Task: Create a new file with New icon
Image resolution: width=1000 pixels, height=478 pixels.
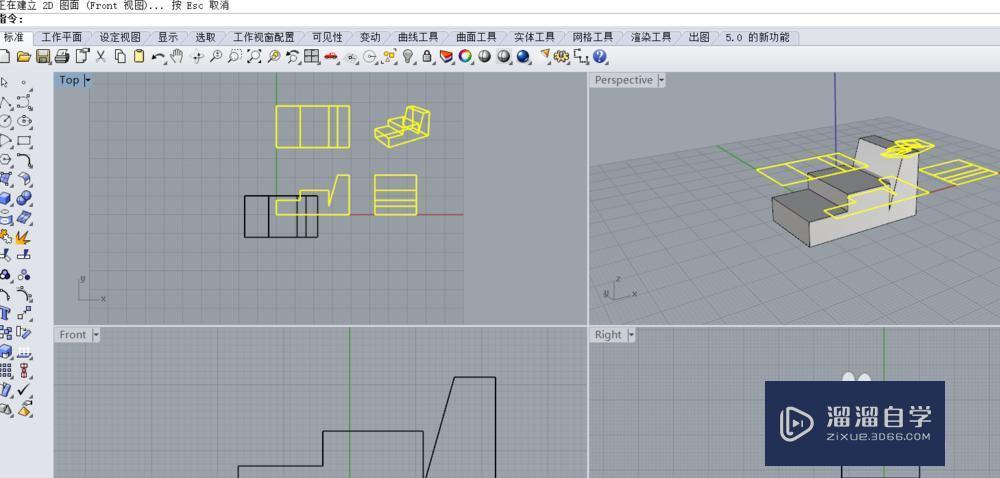Action: point(4,57)
